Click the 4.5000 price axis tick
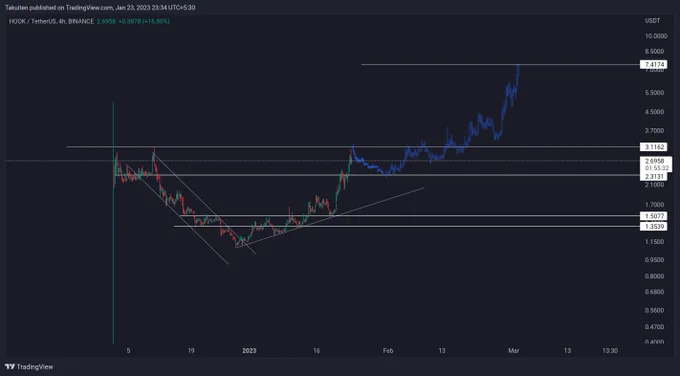680x376 pixels. pyautogui.click(x=655, y=112)
